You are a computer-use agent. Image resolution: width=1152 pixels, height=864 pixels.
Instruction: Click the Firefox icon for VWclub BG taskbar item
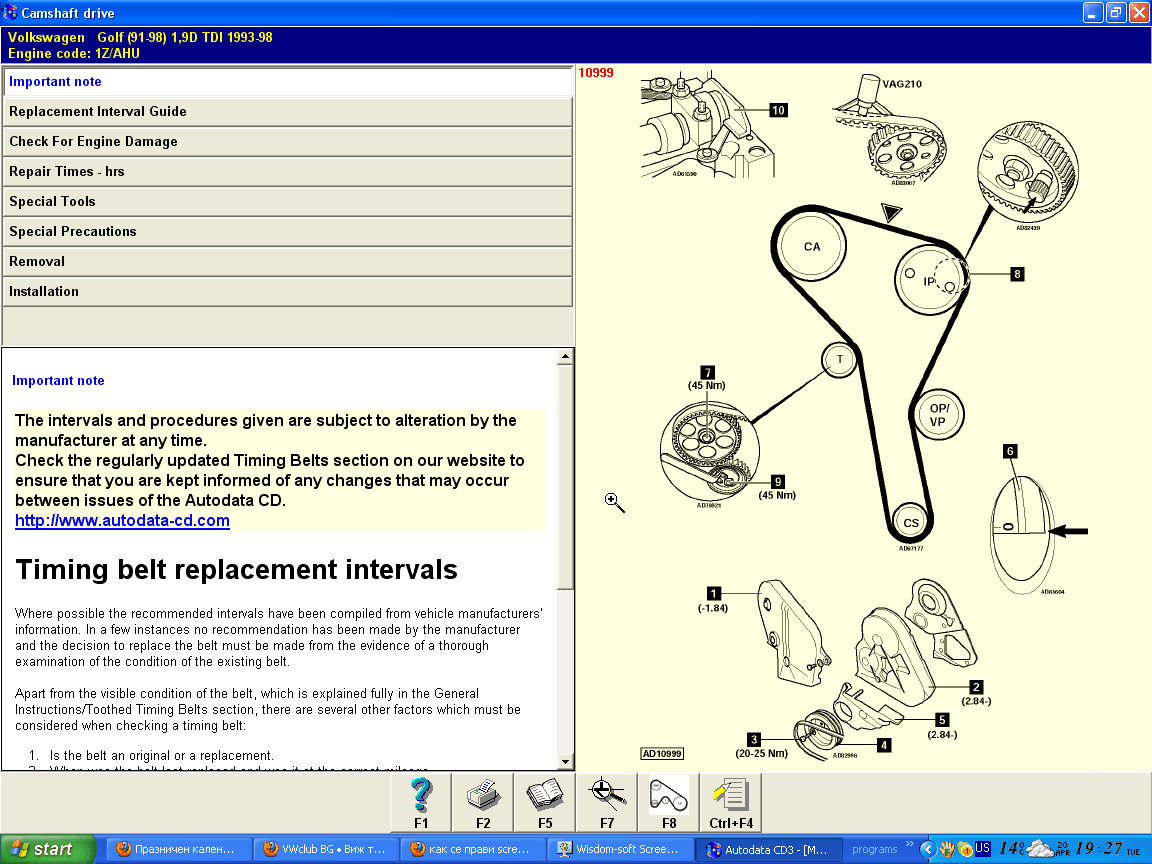[271, 849]
